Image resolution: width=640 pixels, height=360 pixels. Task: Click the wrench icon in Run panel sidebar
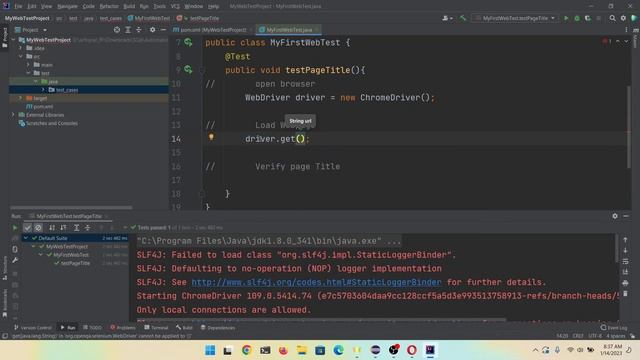(15, 260)
